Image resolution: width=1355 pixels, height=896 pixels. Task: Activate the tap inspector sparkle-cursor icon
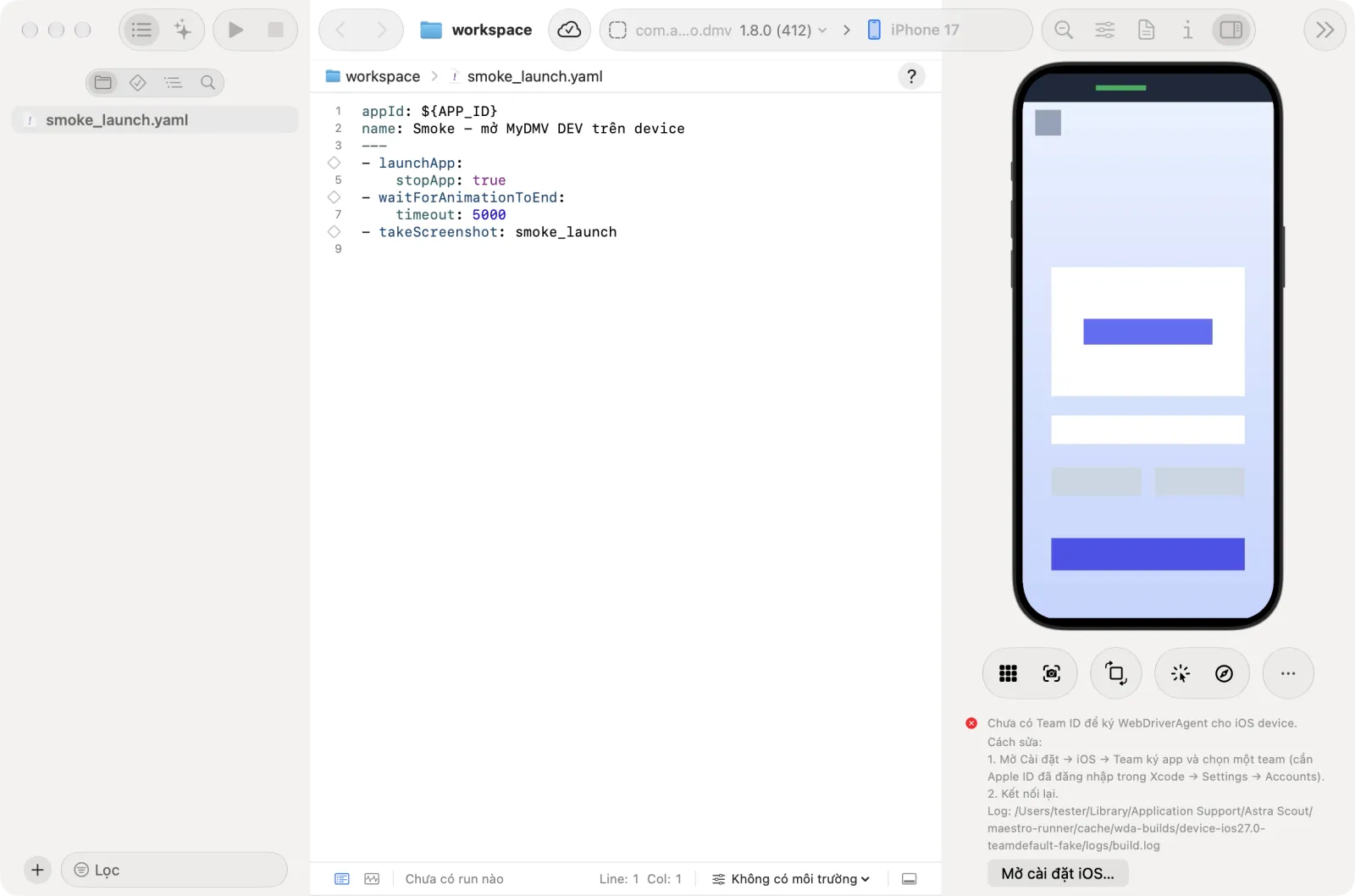pos(1180,673)
